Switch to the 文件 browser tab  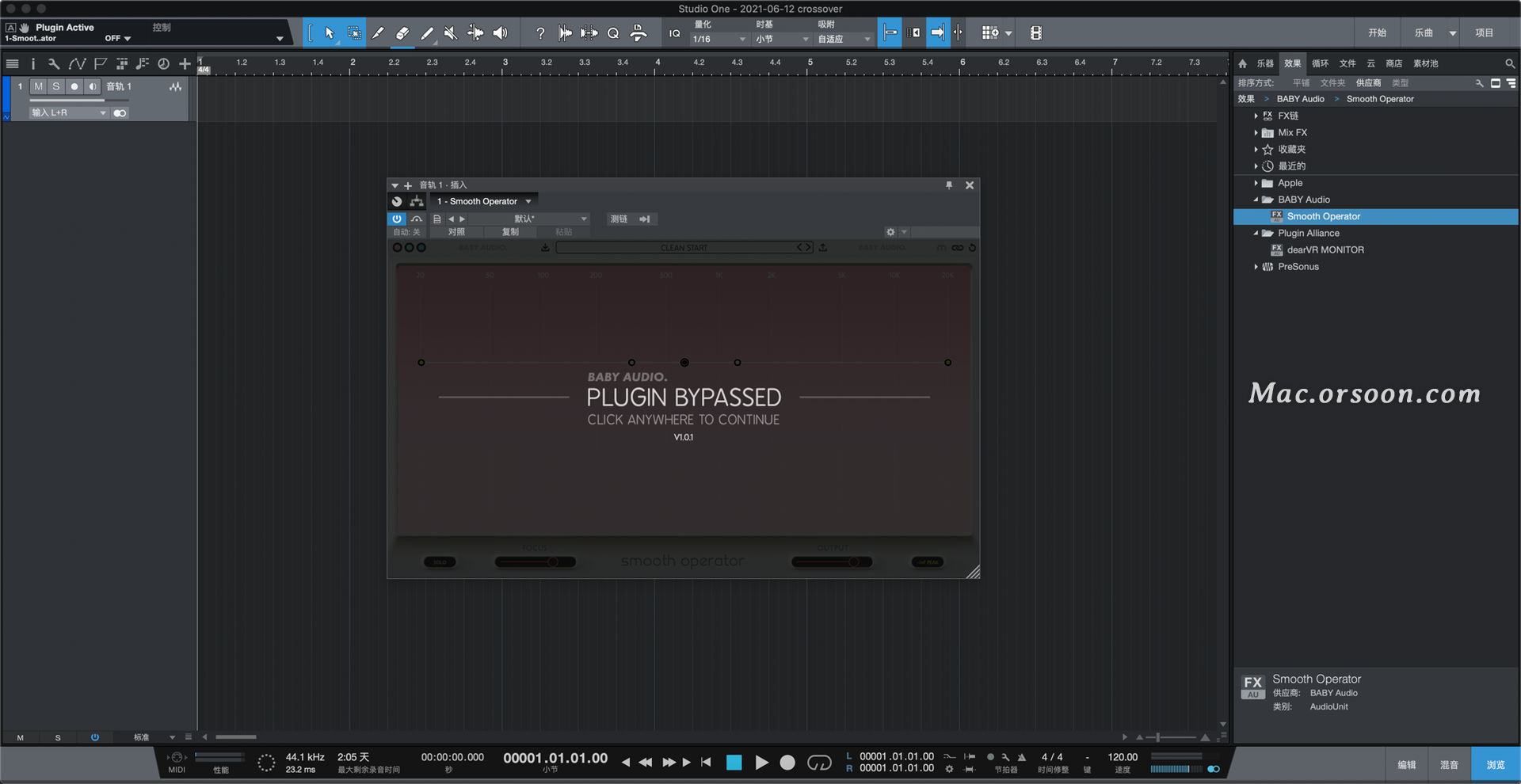(x=1348, y=63)
